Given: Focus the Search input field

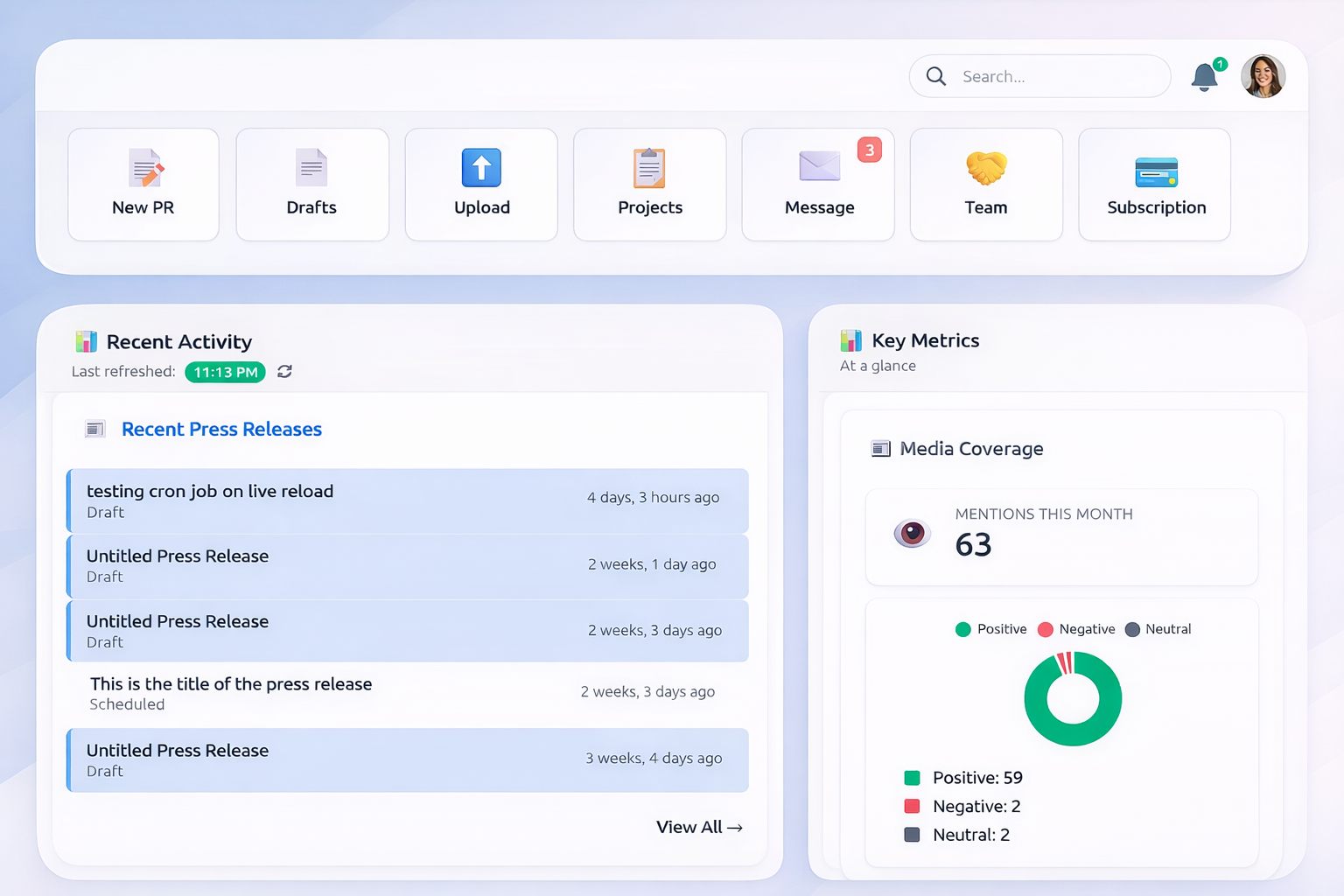Looking at the screenshot, I should click(x=1039, y=76).
